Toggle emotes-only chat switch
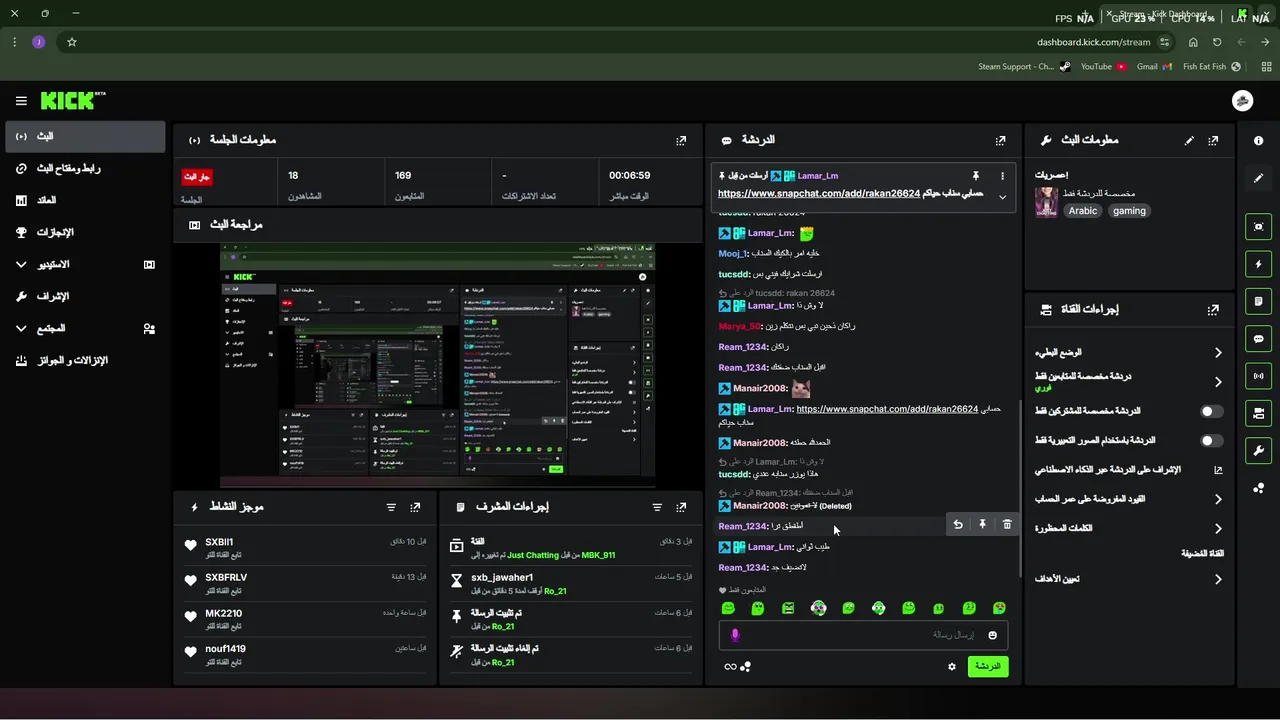 click(x=1212, y=440)
